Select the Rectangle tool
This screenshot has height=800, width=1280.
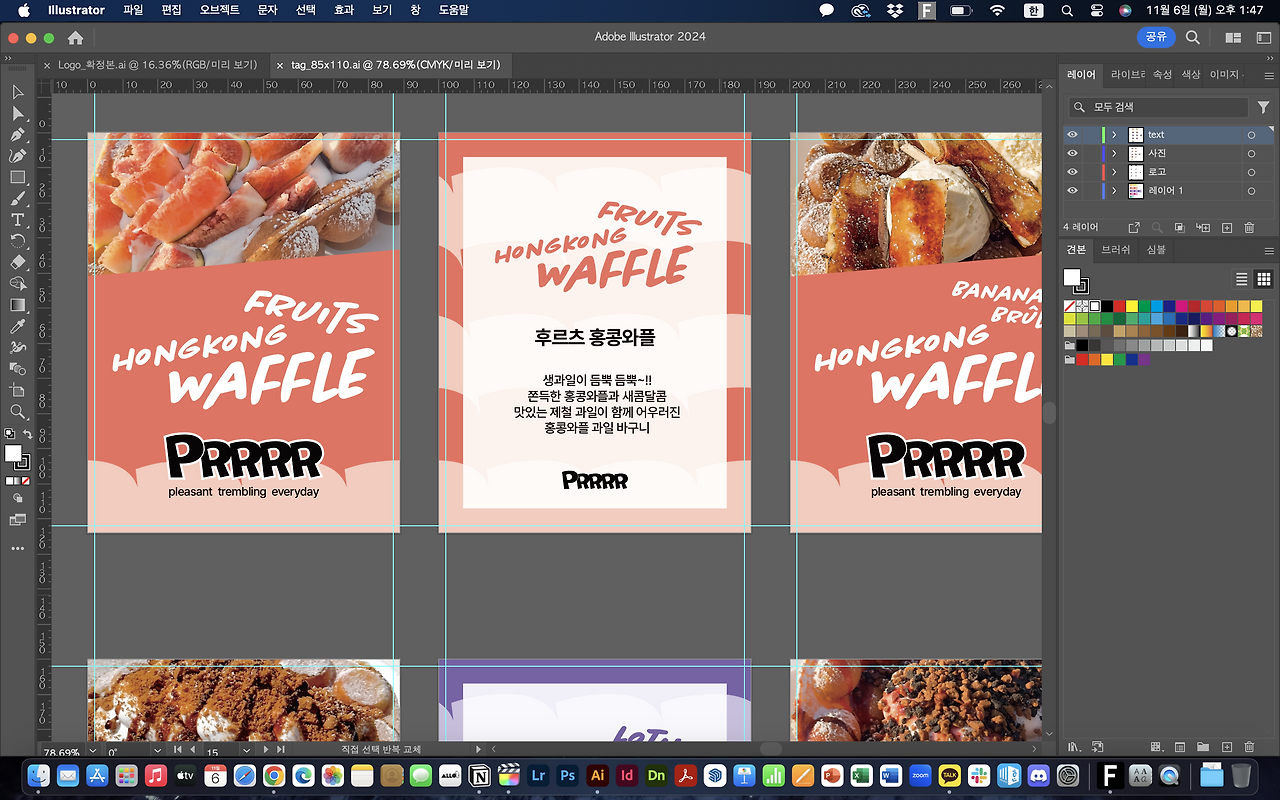pyautogui.click(x=18, y=177)
